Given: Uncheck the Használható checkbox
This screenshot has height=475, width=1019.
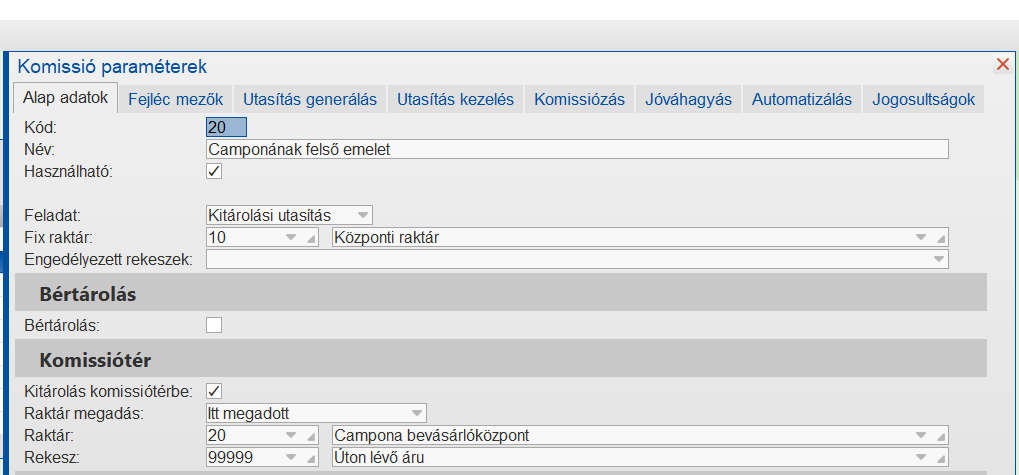Looking at the screenshot, I should pyautogui.click(x=213, y=171).
